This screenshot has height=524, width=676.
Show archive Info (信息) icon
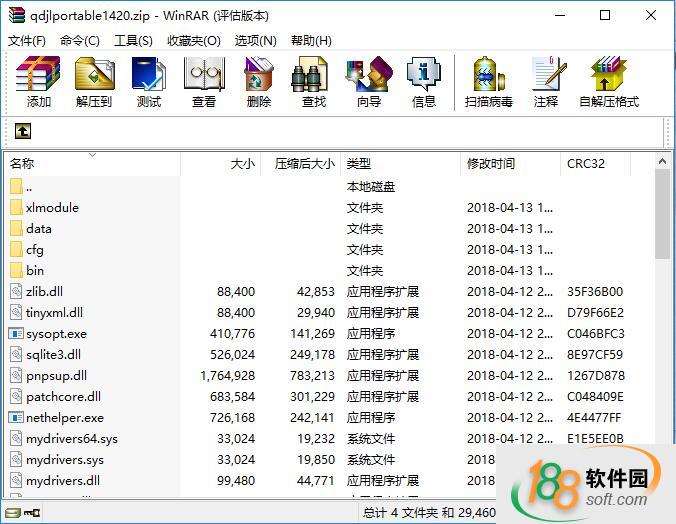click(424, 81)
